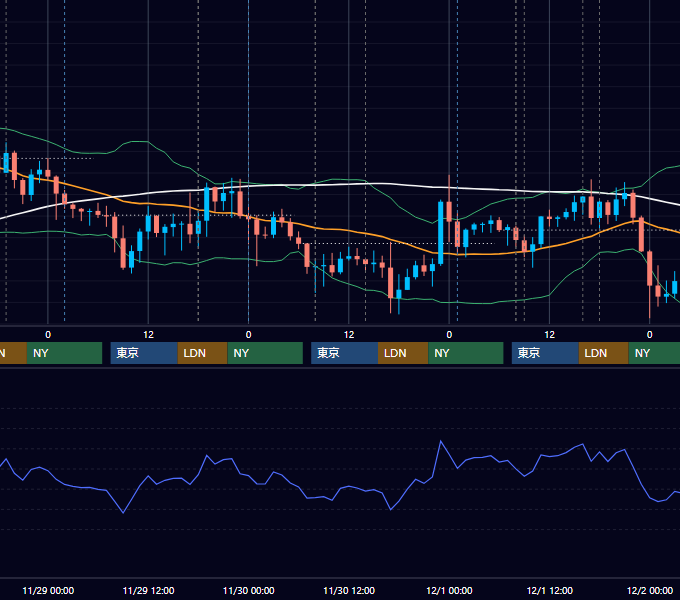
Task: Click the 12/2 00:00 date label
Action: point(650,590)
